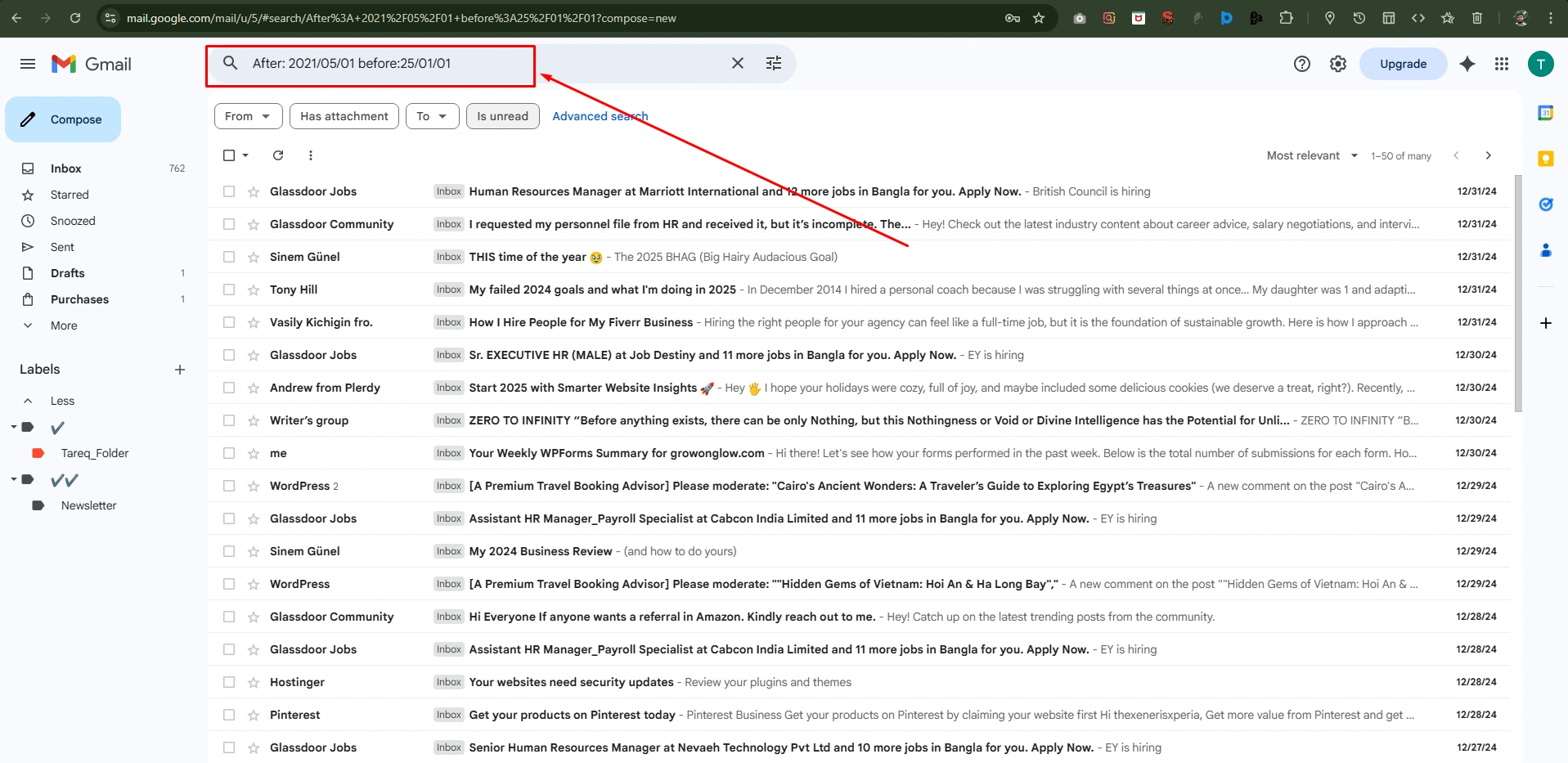Open the Inbox folder
This screenshot has height=763, width=1568.
(65, 168)
